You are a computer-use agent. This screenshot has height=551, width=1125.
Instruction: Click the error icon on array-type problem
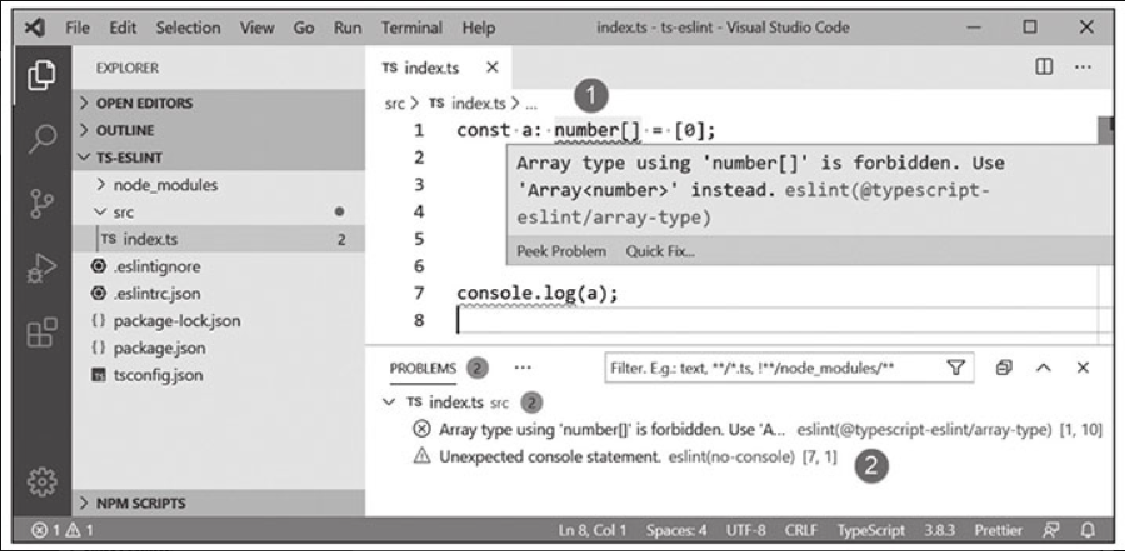(x=423, y=430)
